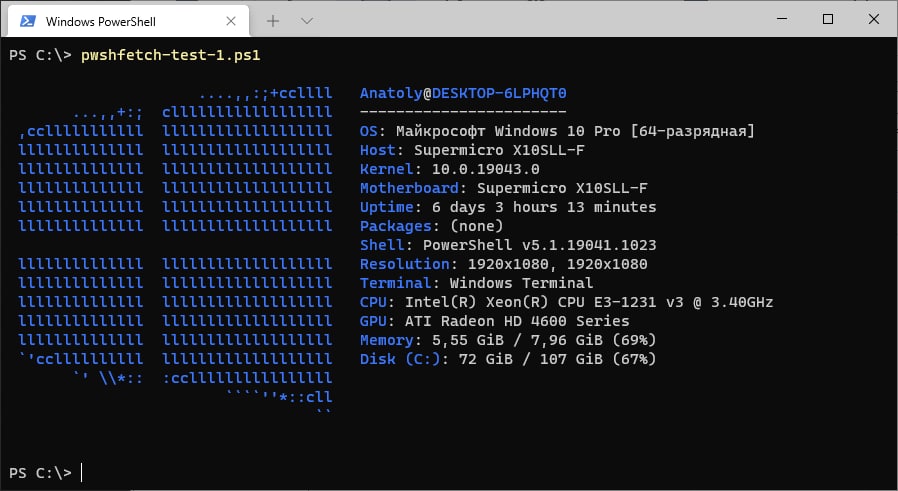Click the Kernel: 10.0.19043.0 line
This screenshot has height=491, width=898.
point(450,169)
